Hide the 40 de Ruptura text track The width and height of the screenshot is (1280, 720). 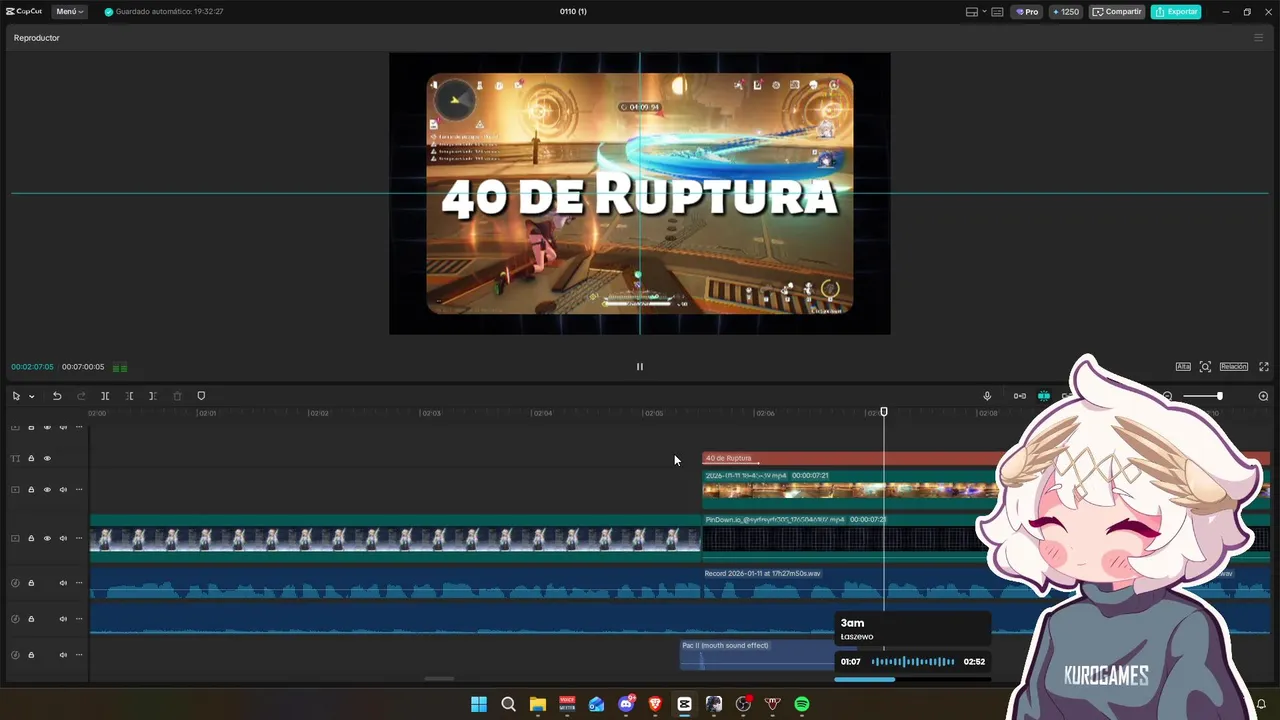click(47, 459)
